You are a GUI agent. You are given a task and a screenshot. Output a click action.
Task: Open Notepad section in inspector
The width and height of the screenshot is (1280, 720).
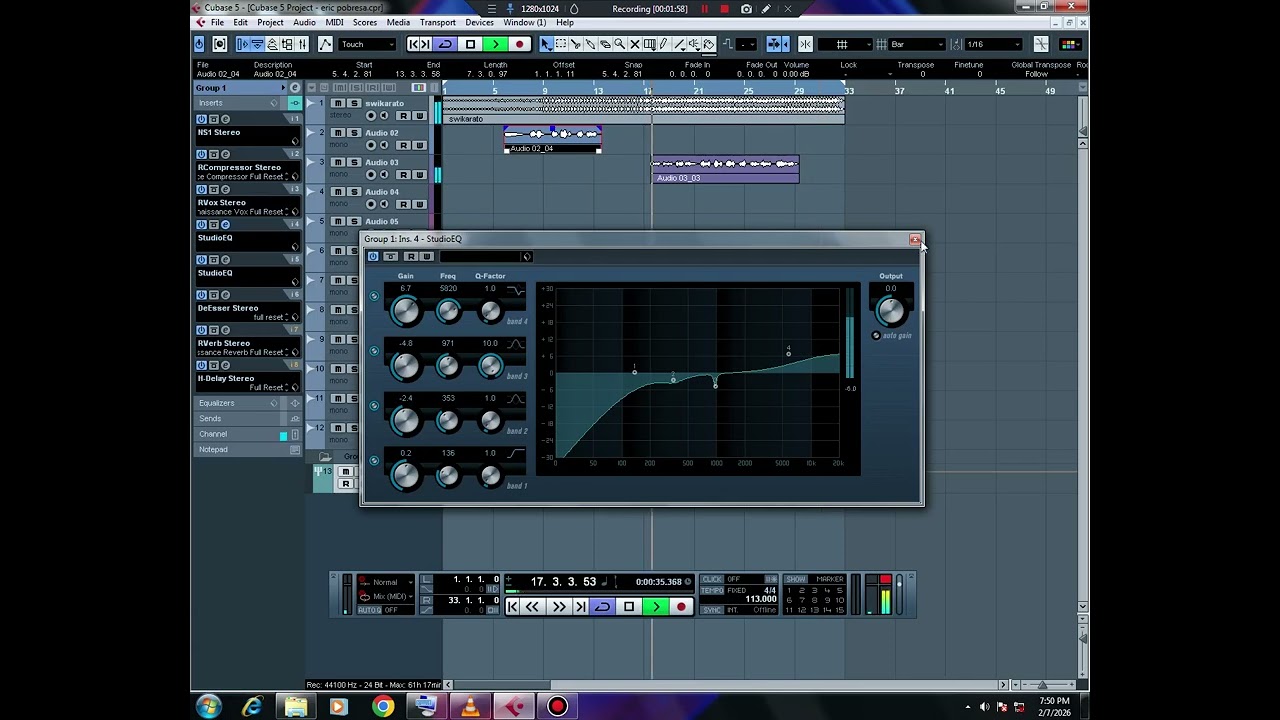click(x=248, y=450)
